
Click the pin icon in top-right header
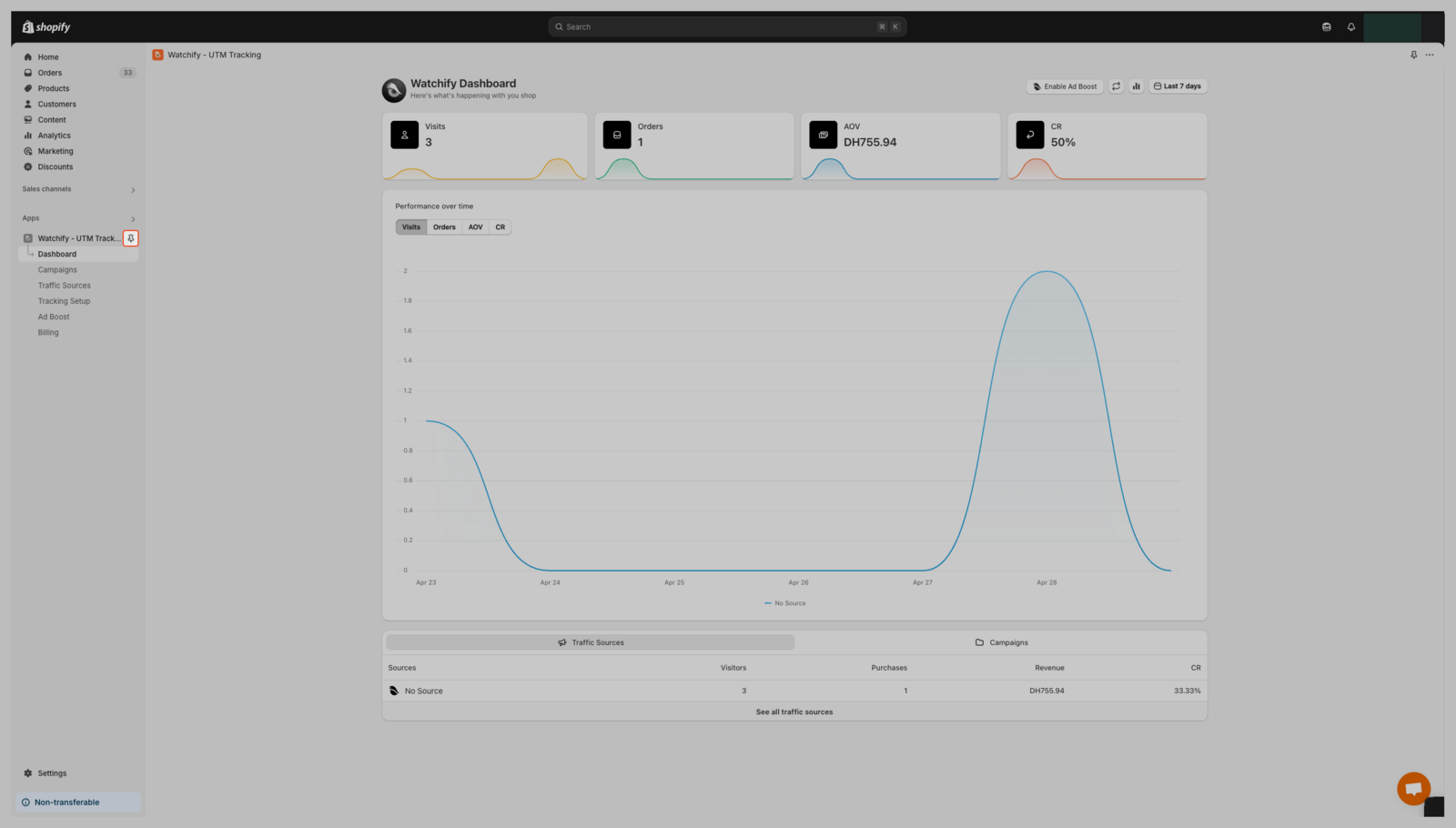point(1413,56)
